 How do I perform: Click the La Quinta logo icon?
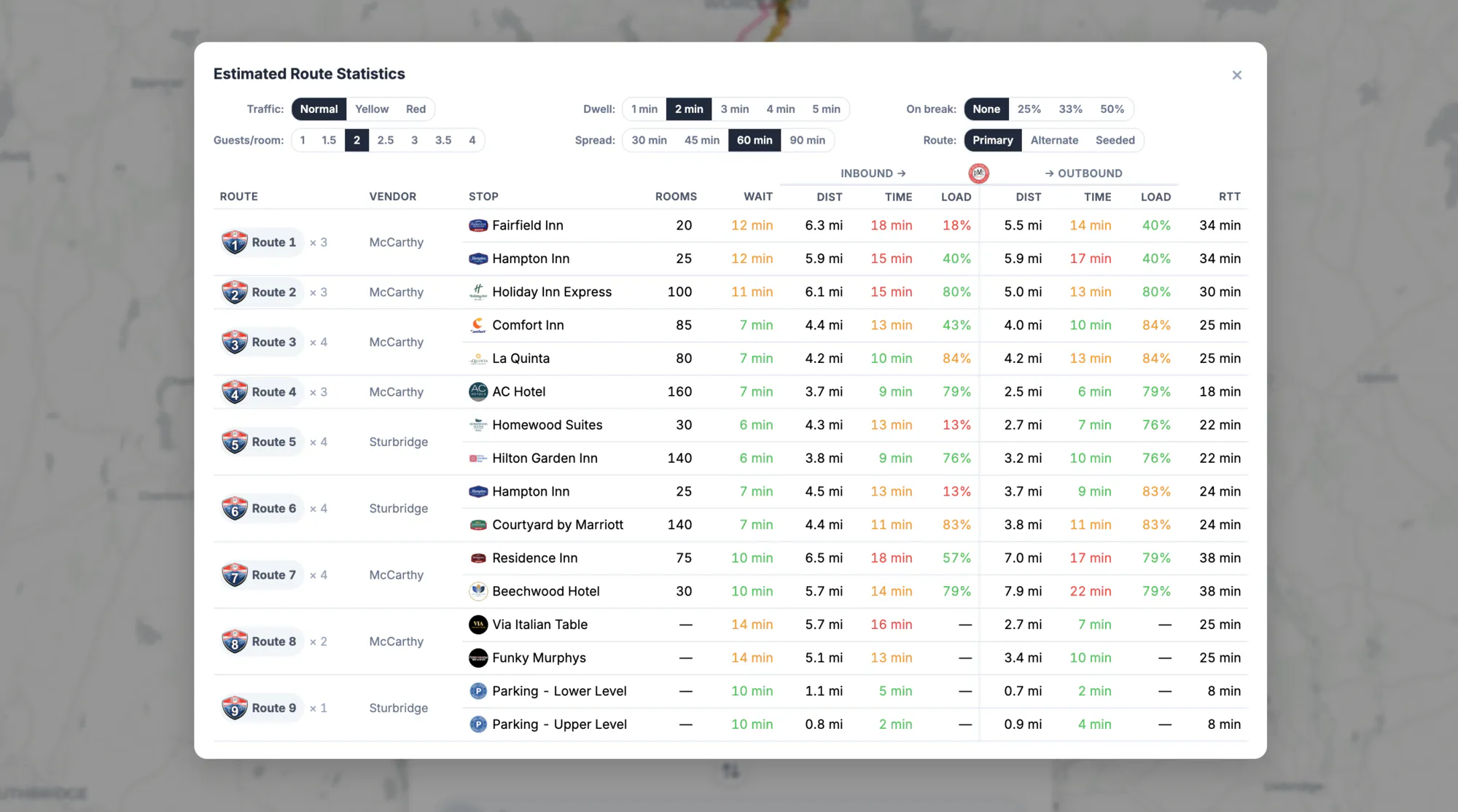tap(478, 359)
